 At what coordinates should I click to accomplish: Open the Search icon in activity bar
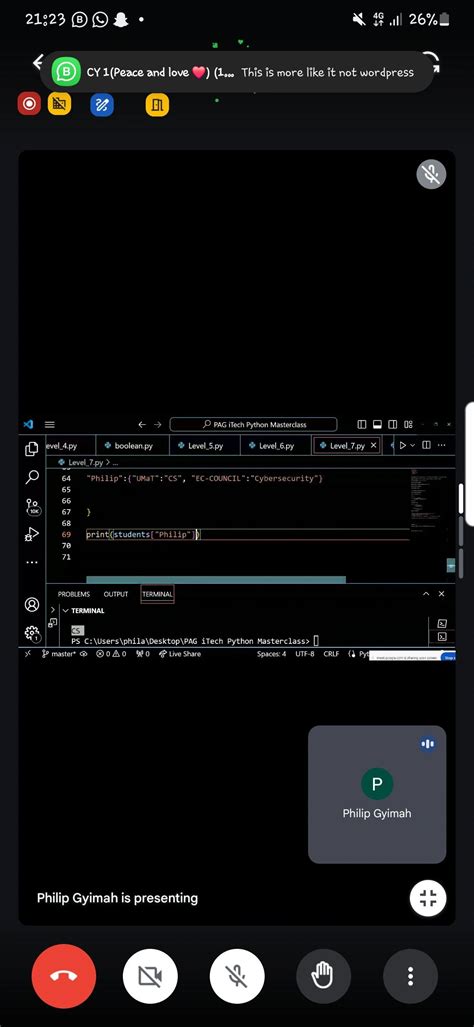coord(31,477)
